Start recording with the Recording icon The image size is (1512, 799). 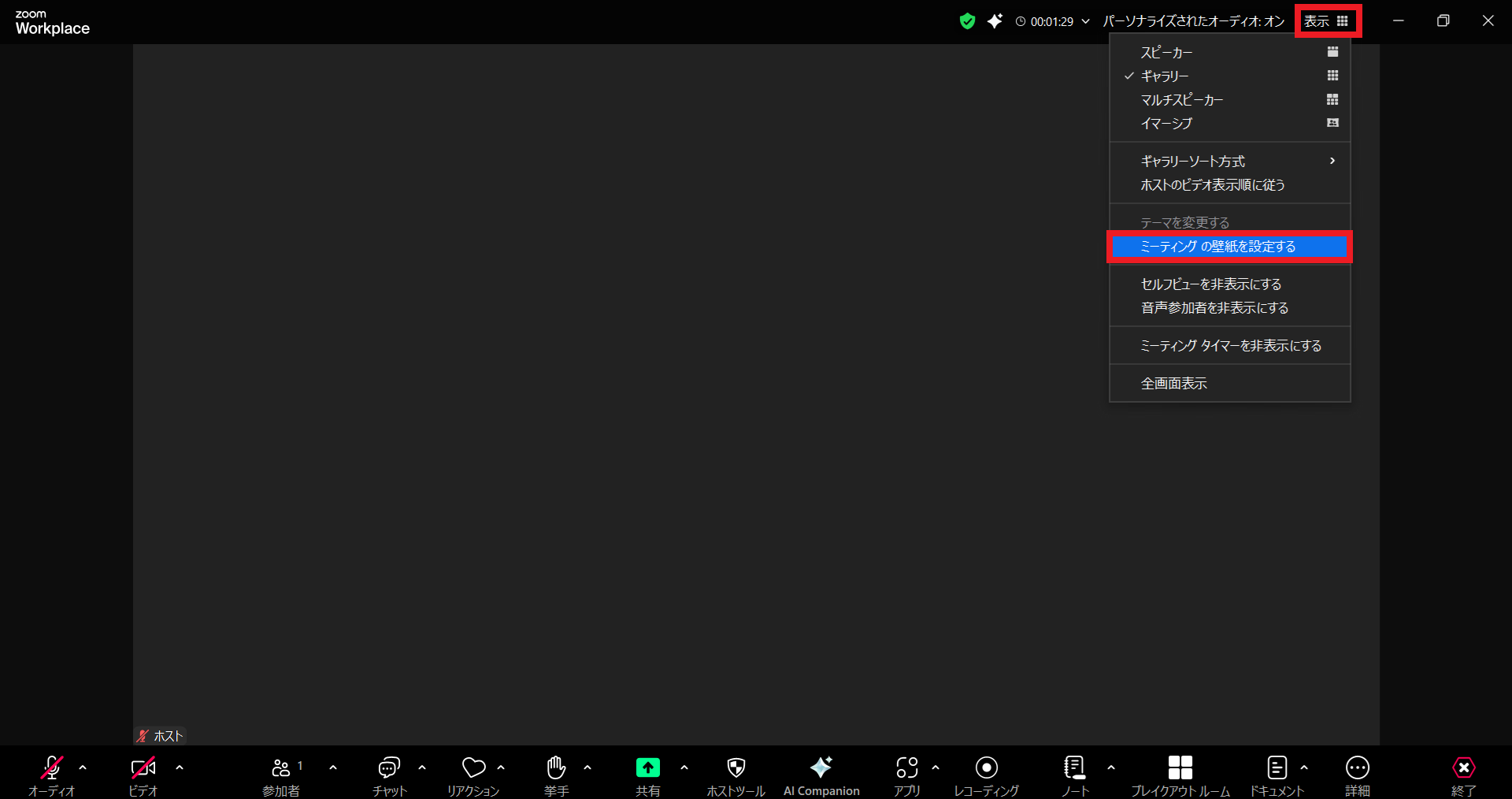986,767
